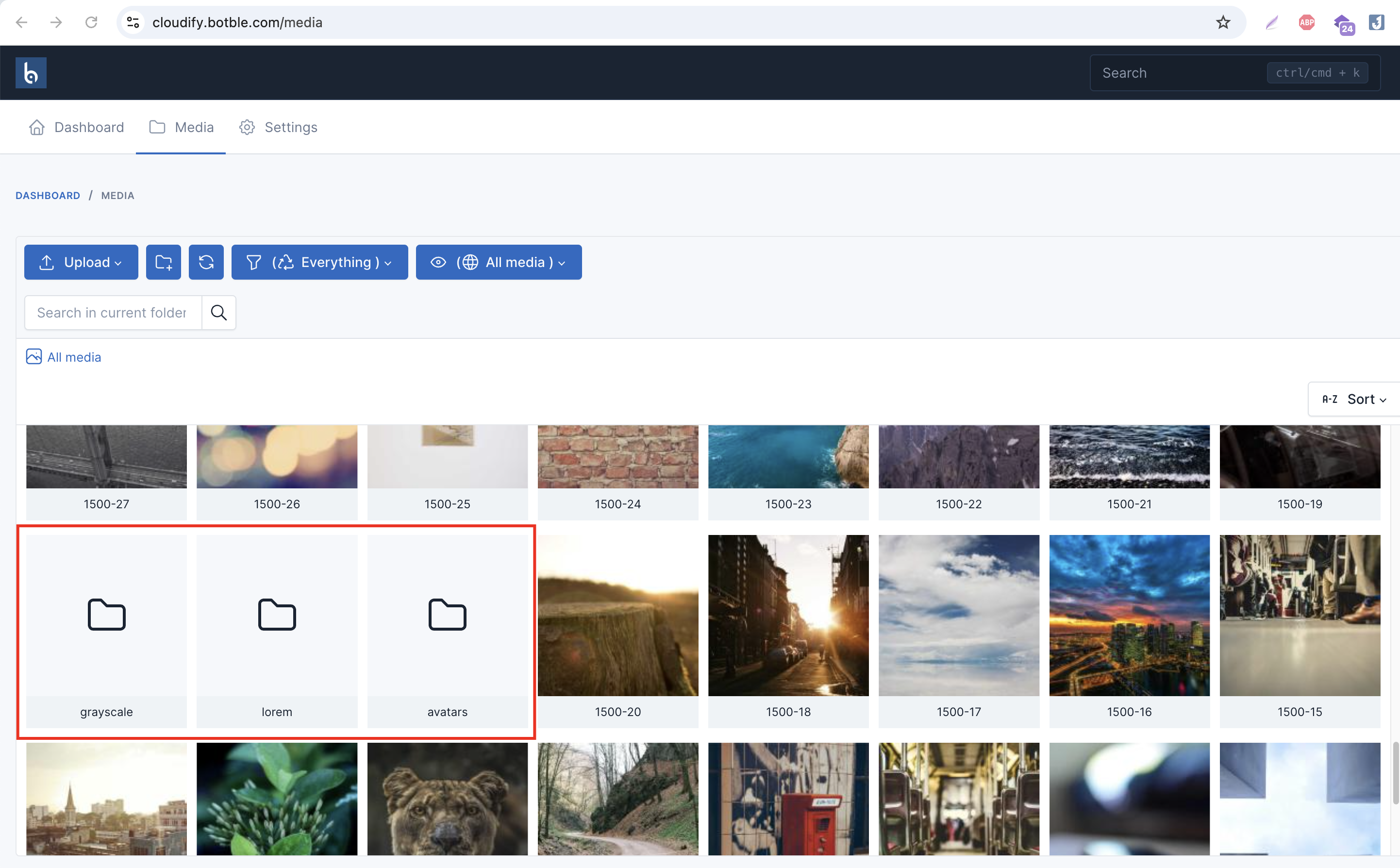The height and width of the screenshot is (868, 1400).
Task: Switch to the Dashboard tab
Action: [x=76, y=128]
